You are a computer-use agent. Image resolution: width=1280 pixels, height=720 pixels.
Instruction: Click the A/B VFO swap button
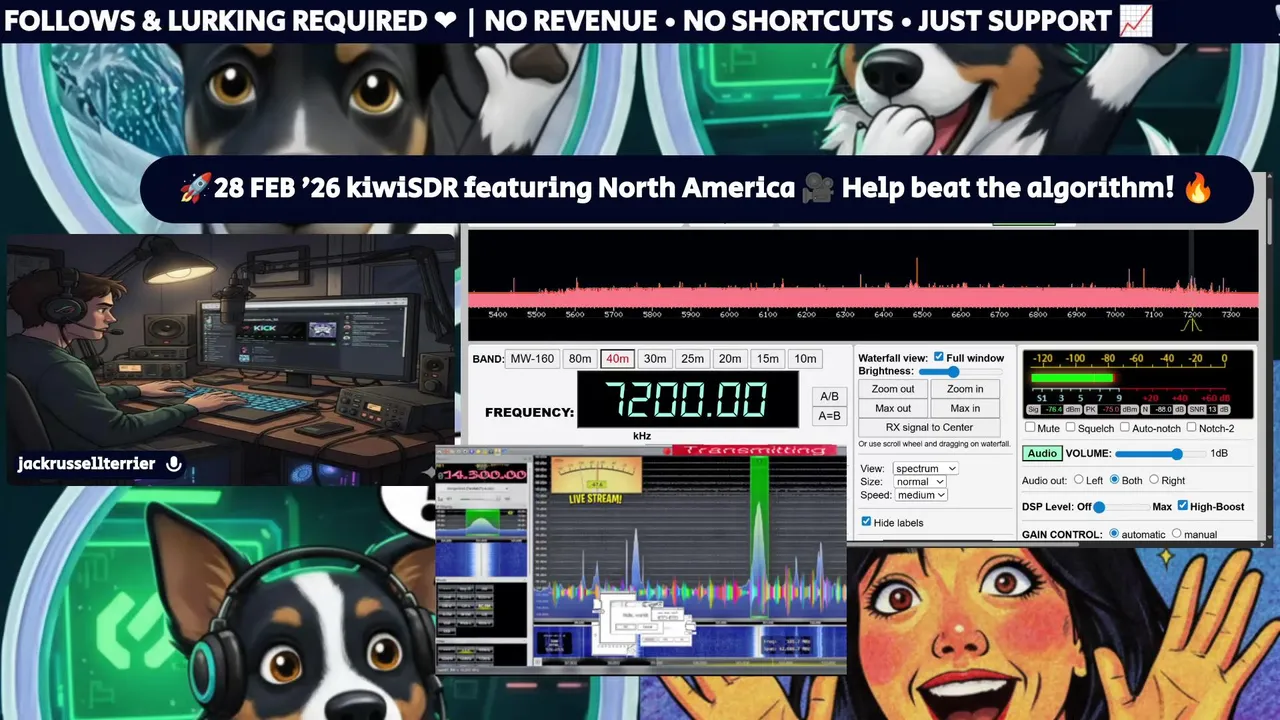click(829, 396)
